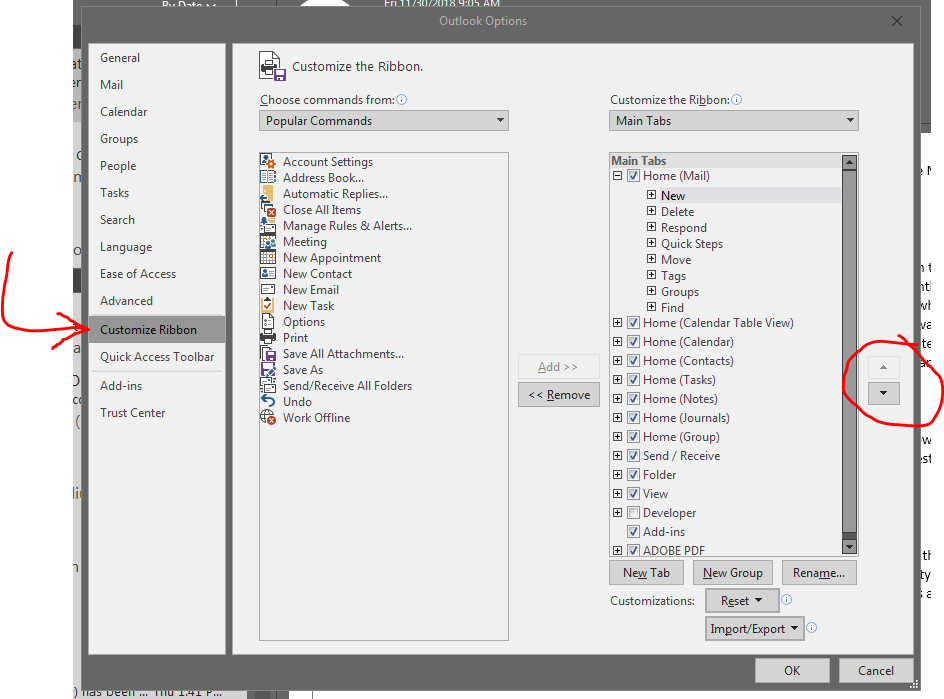Click info icon next to Import/Export
The height and width of the screenshot is (699, 944).
[812, 628]
